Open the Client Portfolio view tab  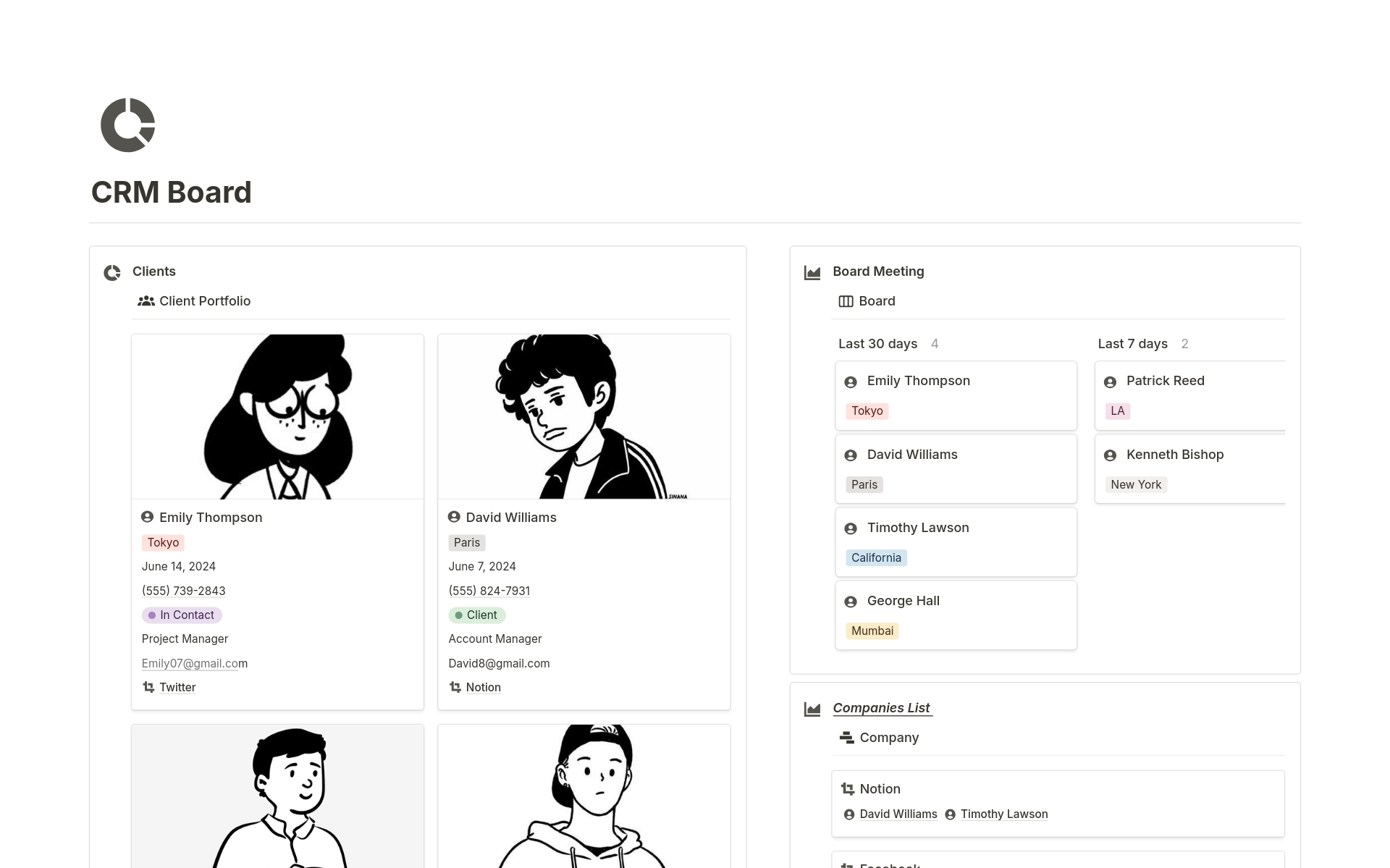pos(195,301)
